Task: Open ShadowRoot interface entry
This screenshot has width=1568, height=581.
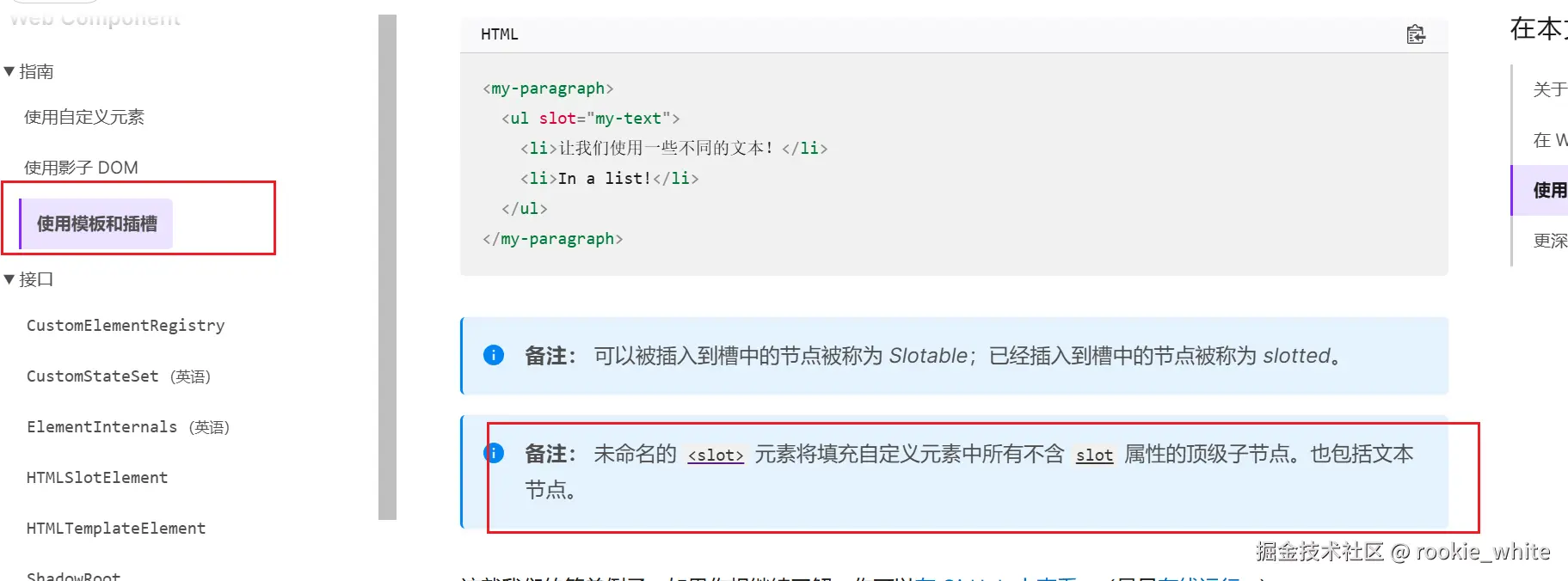Action: click(73, 575)
